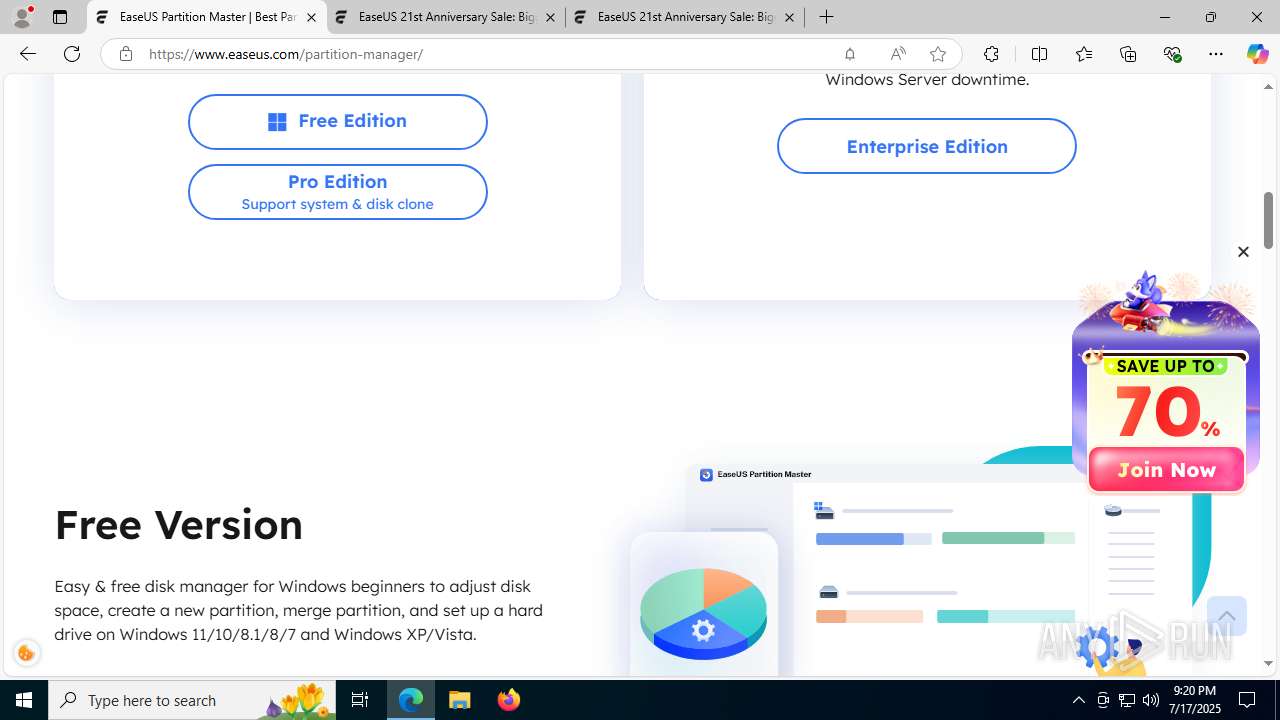Open the cookie settings icon
This screenshot has height=720, width=1280.
coord(27,654)
